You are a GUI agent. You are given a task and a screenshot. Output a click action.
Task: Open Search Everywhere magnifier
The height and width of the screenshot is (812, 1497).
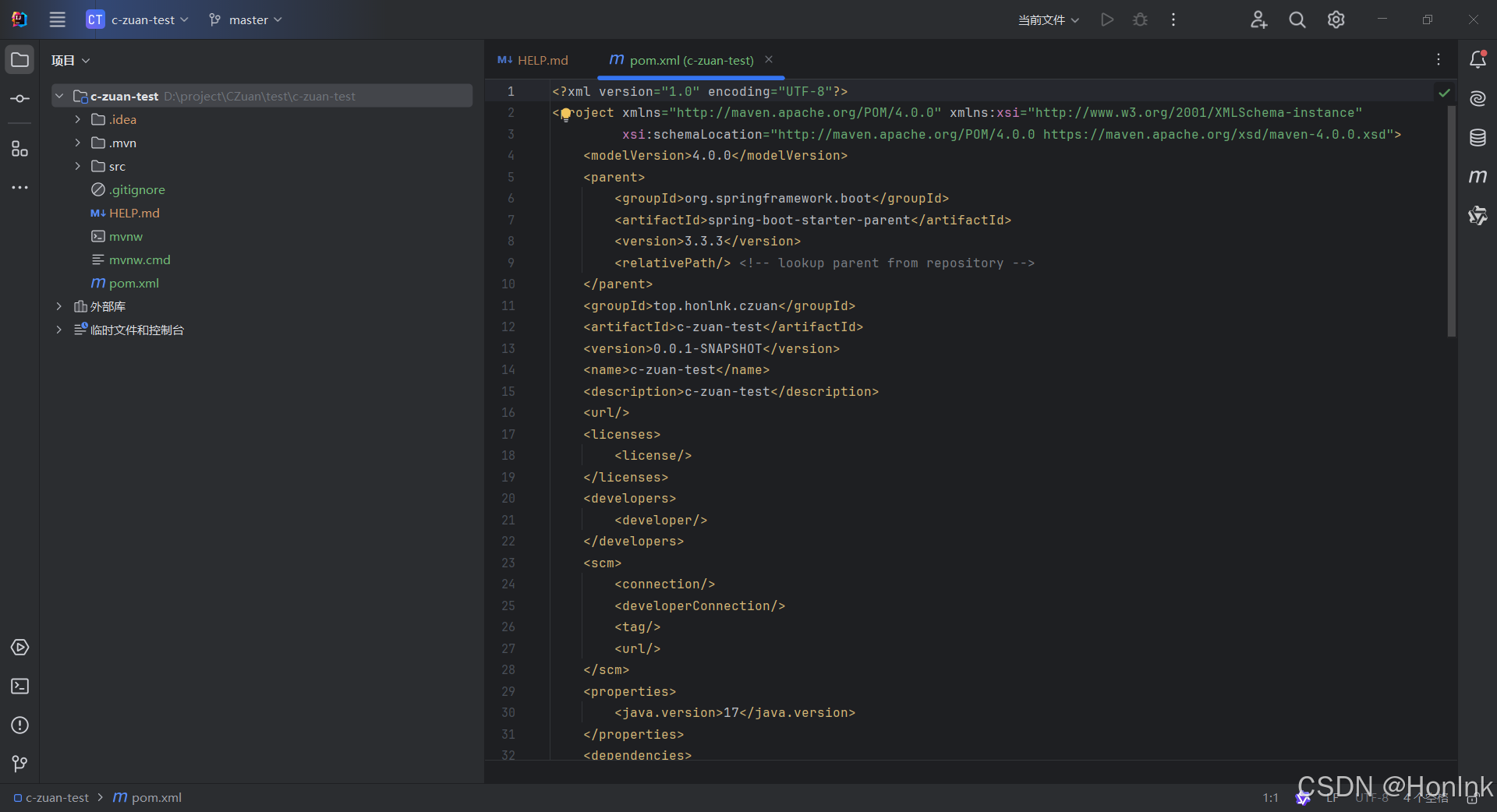1297,19
